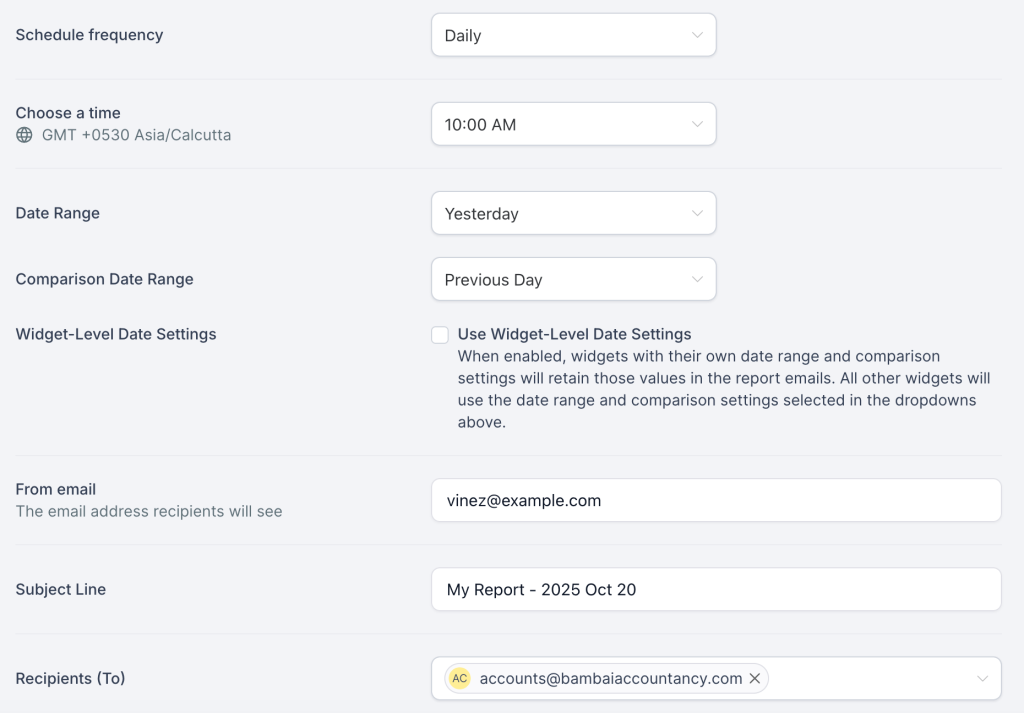Remove the accounts@bambaiaccountancy.com recipient

755,678
